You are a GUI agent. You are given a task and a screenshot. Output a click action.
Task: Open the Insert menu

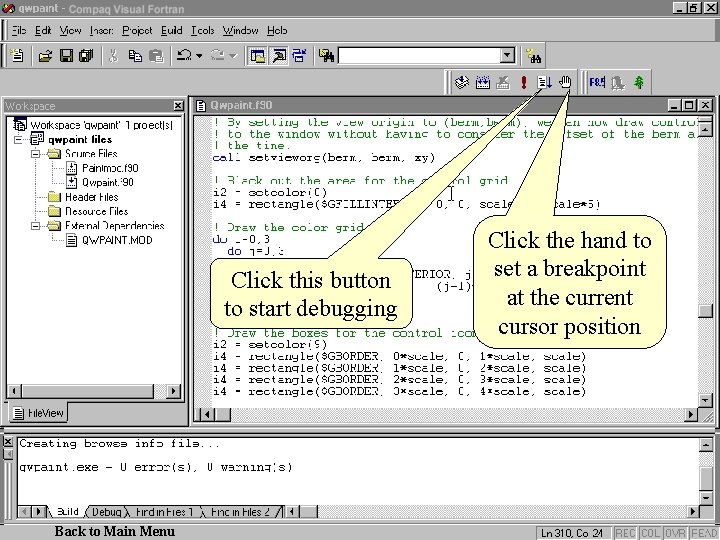point(101,30)
